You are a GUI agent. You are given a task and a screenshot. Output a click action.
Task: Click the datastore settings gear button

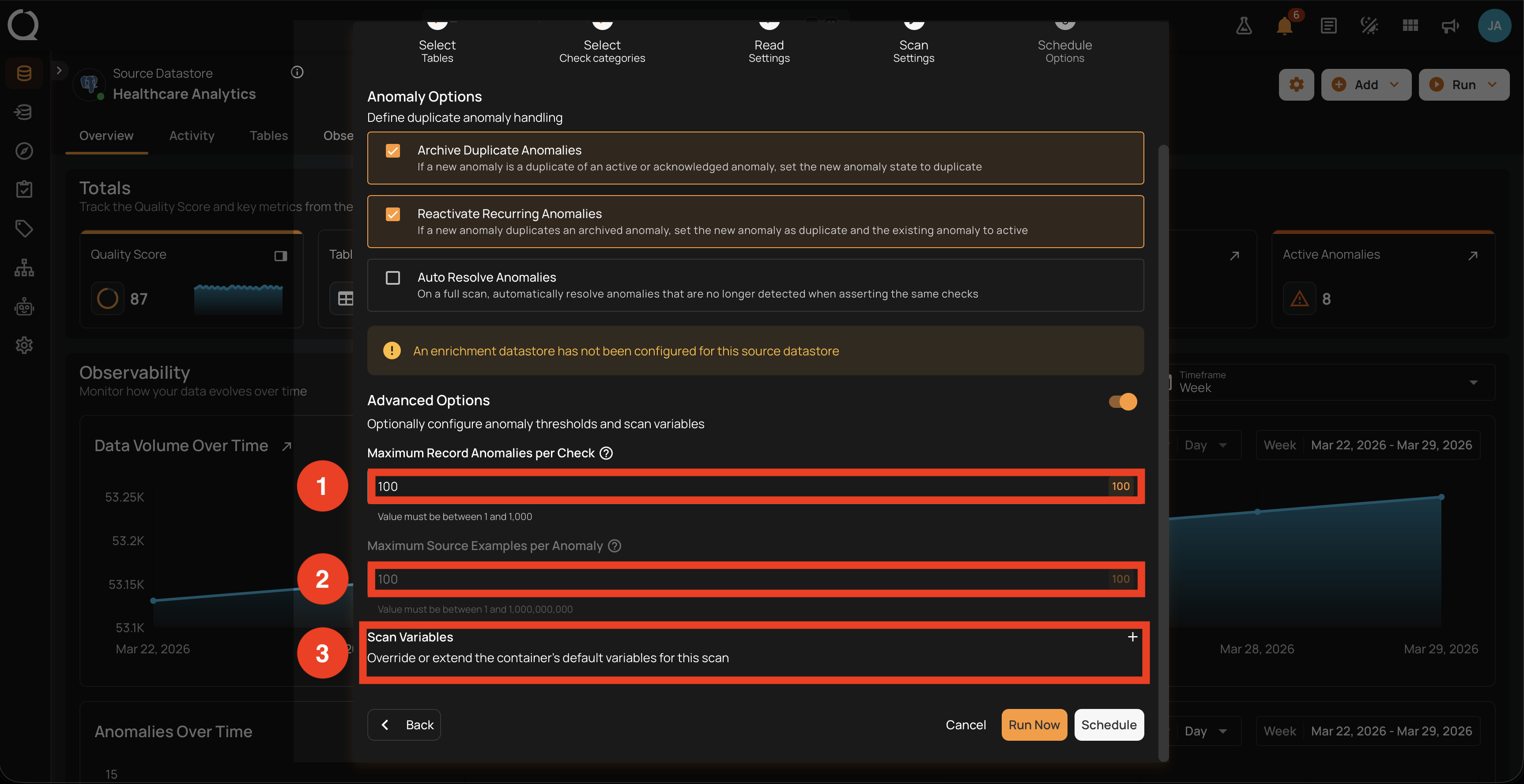[x=1296, y=85]
